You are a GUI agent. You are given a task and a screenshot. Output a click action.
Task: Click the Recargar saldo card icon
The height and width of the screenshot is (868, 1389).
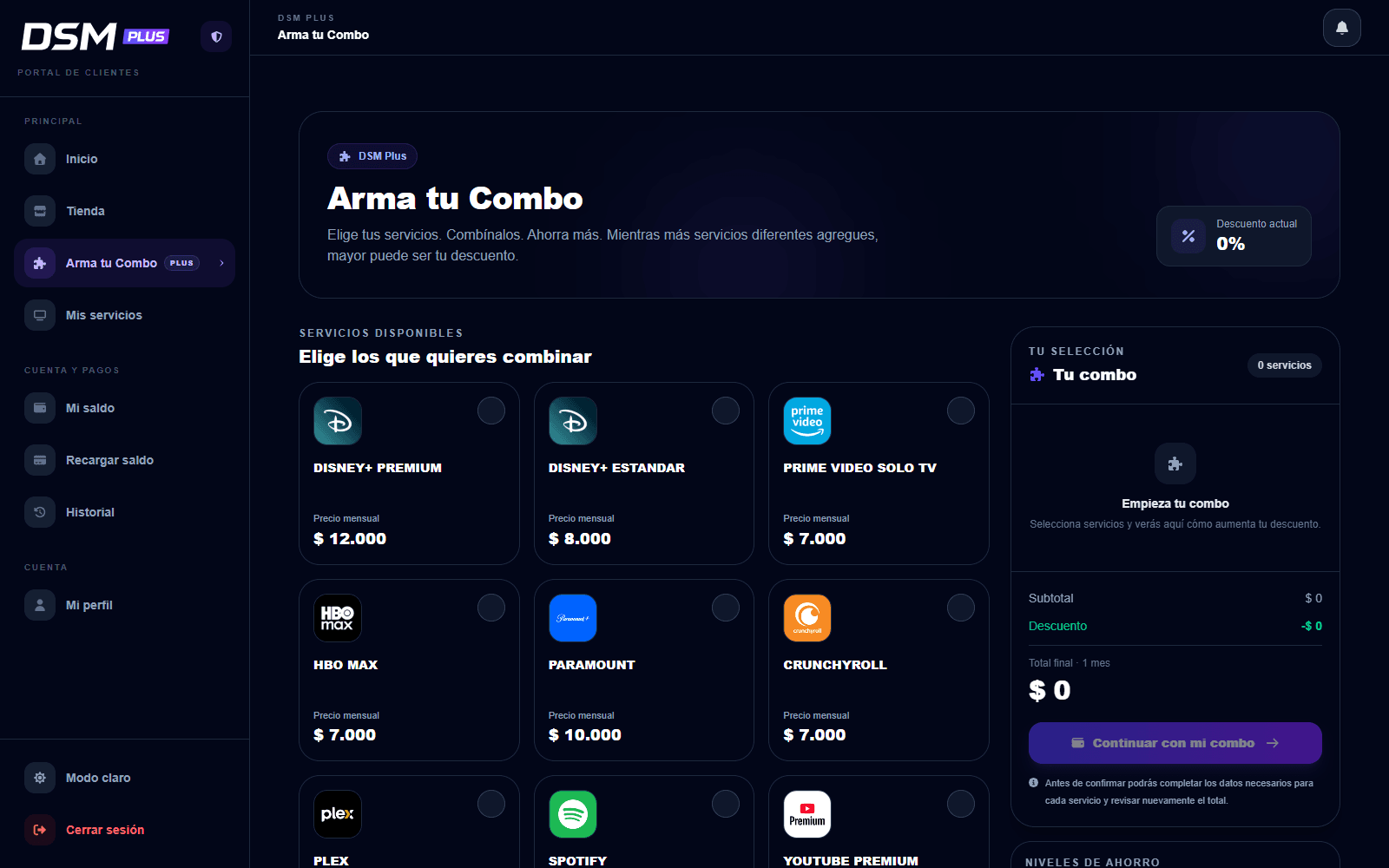point(40,460)
